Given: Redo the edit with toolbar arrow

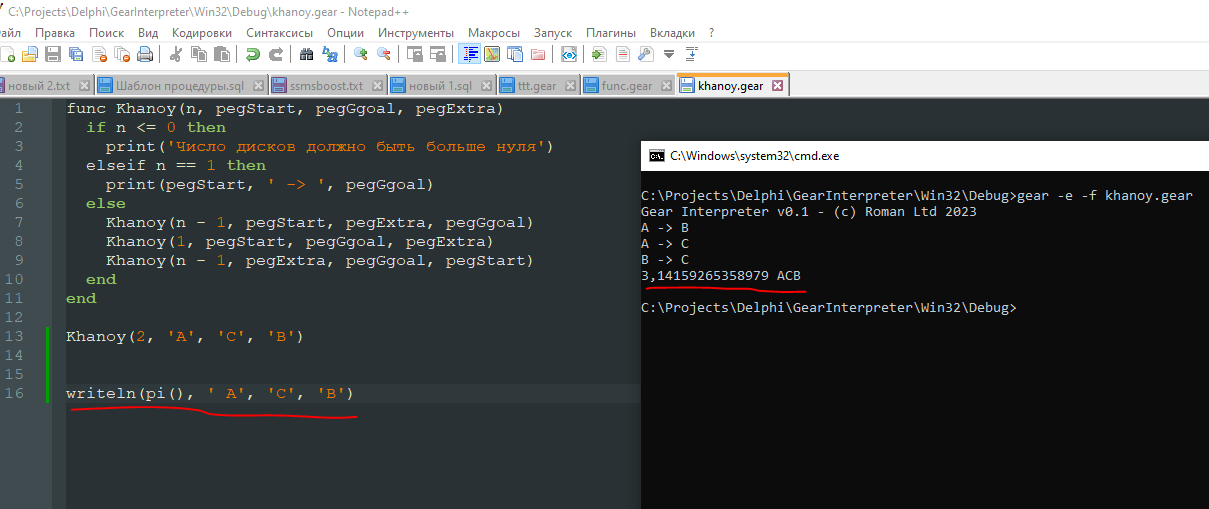Looking at the screenshot, I should [275, 54].
